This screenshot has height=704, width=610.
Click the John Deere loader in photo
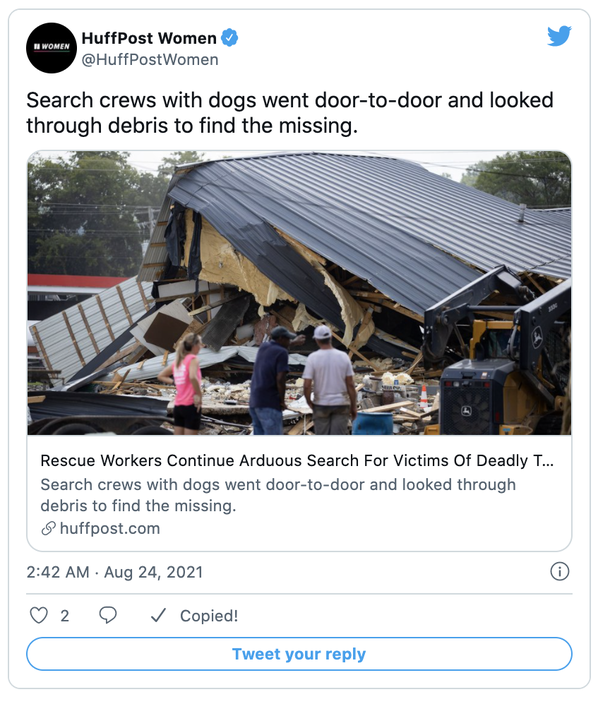(498, 355)
